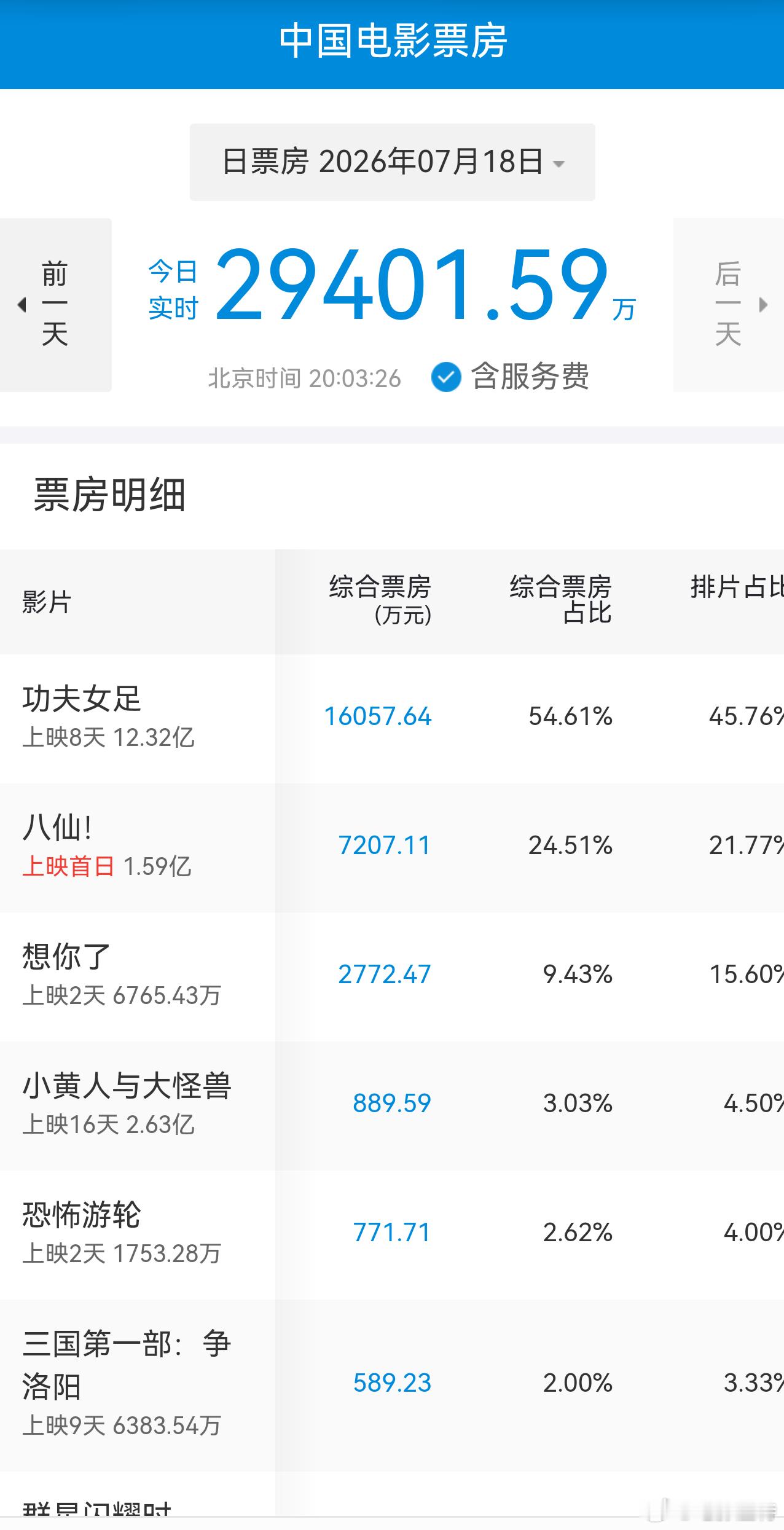Image resolution: width=784 pixels, height=1530 pixels.
Task: Click screening share 4.50% for 小黄人与大怪兽
Action: click(753, 1104)
